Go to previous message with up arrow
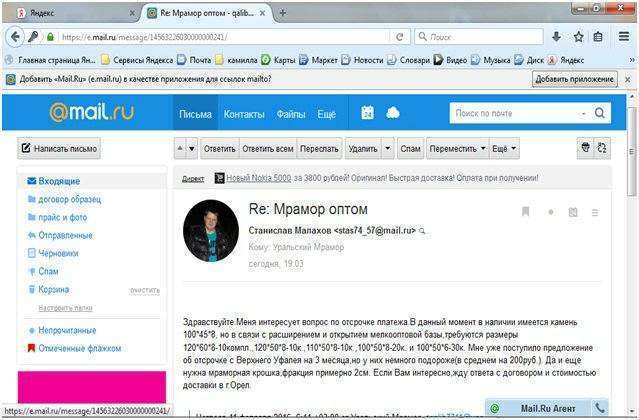The image size is (639, 420). click(181, 149)
